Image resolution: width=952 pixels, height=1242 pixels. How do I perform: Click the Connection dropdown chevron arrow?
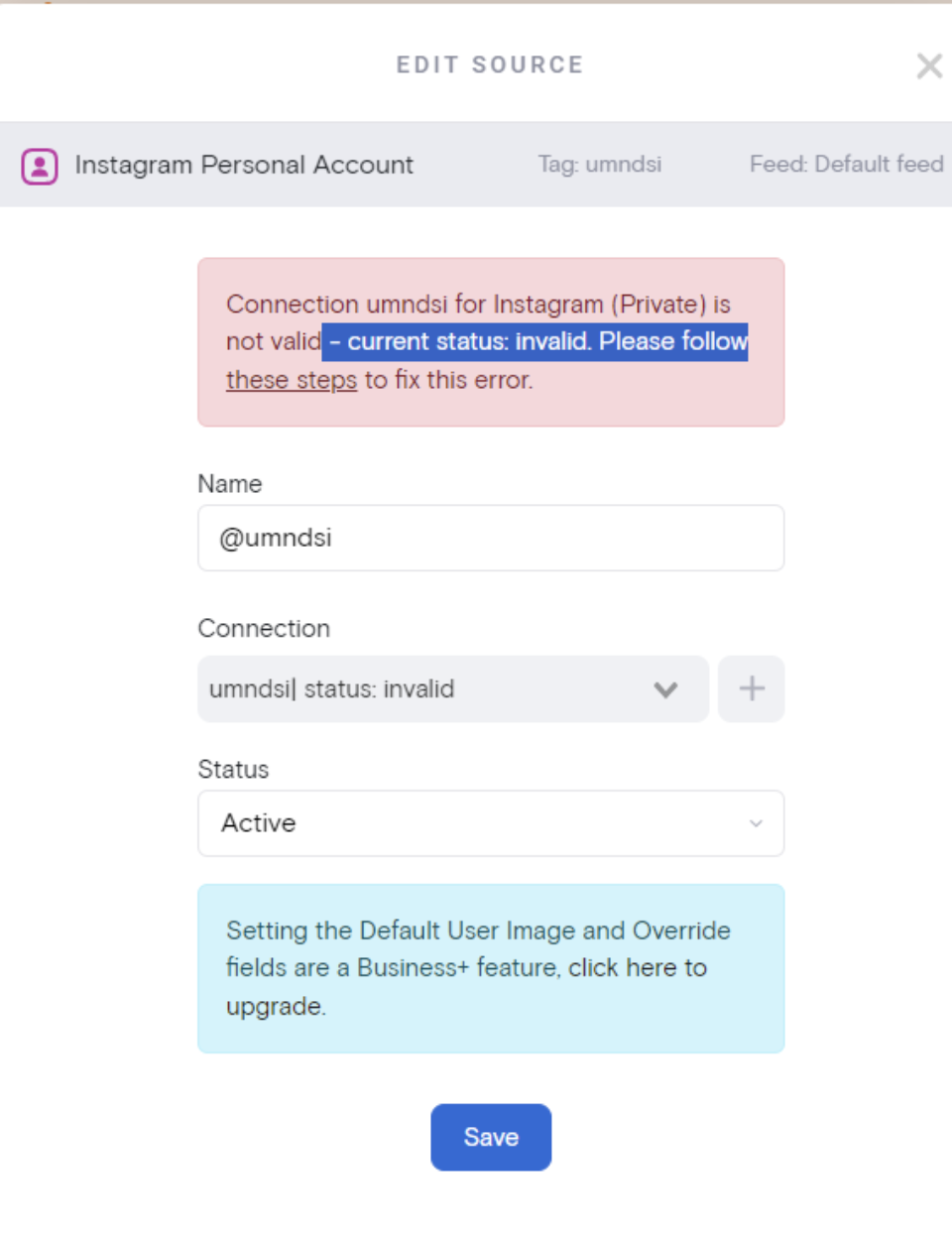[665, 689]
